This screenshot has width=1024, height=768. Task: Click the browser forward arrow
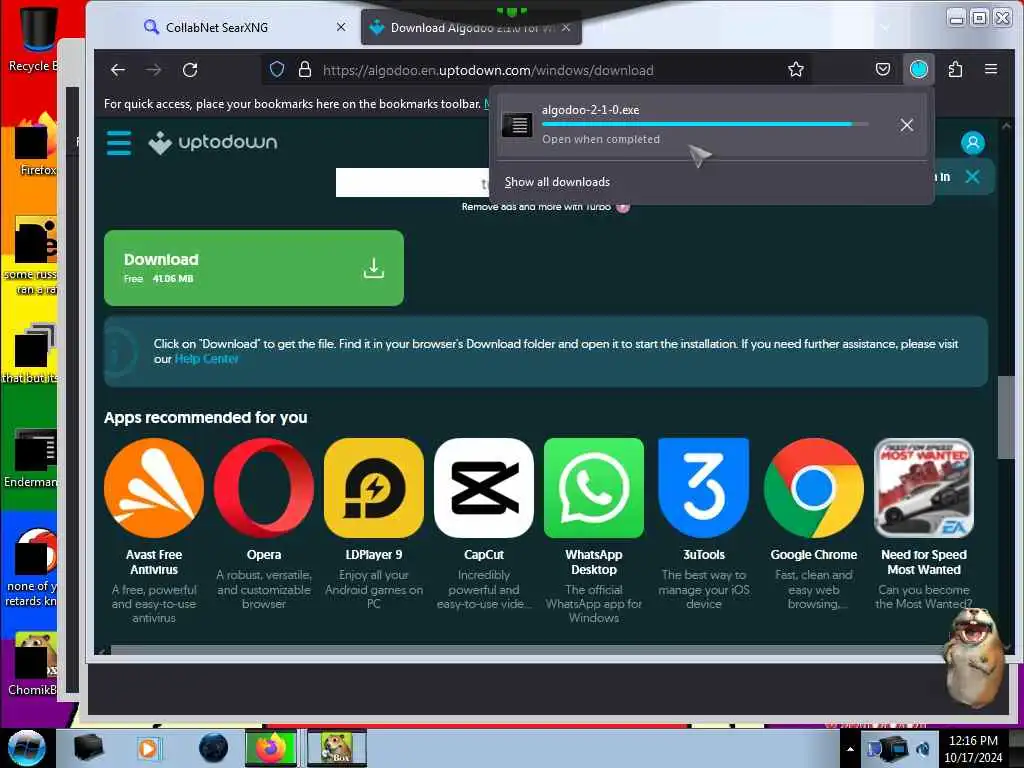pyautogui.click(x=153, y=70)
